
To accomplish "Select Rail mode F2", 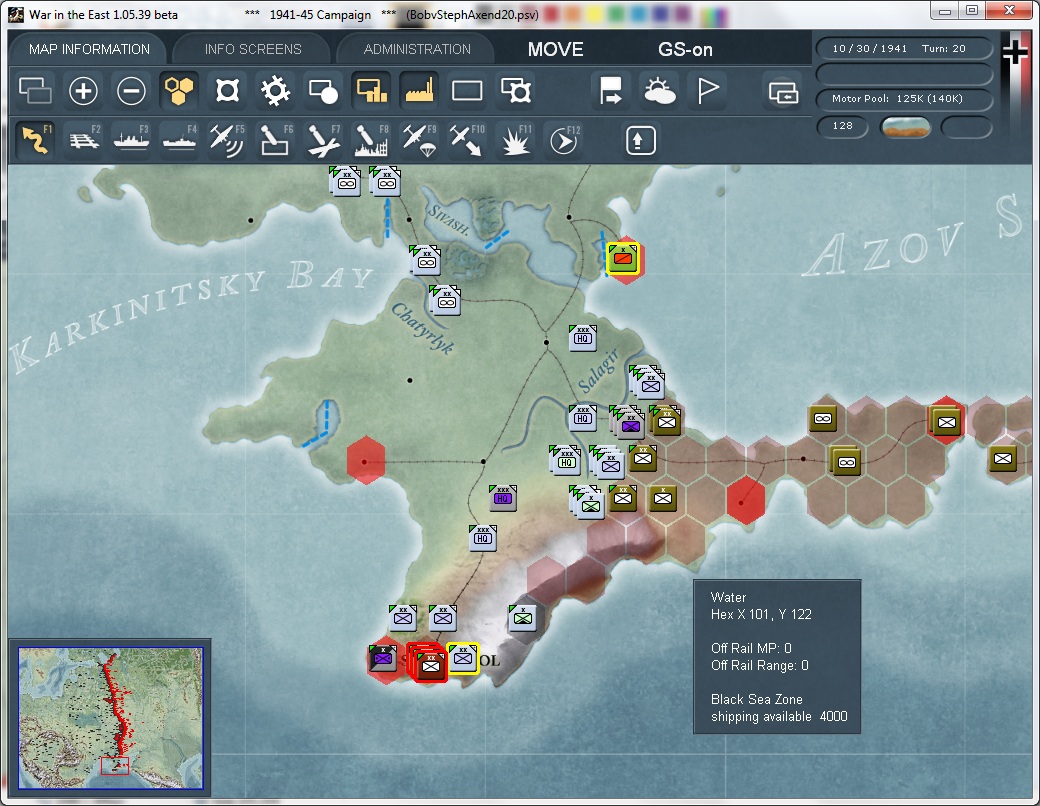I will [x=83, y=140].
